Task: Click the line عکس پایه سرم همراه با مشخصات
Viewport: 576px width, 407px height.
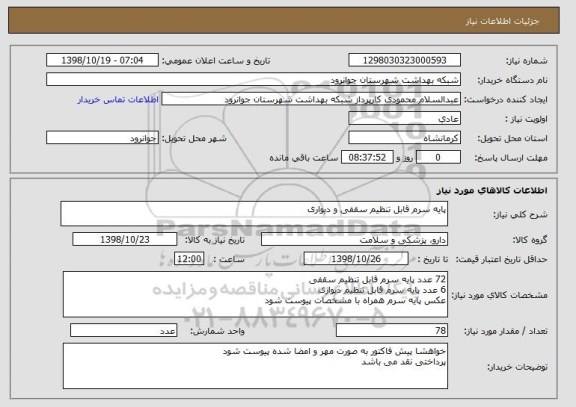Action: [355, 300]
